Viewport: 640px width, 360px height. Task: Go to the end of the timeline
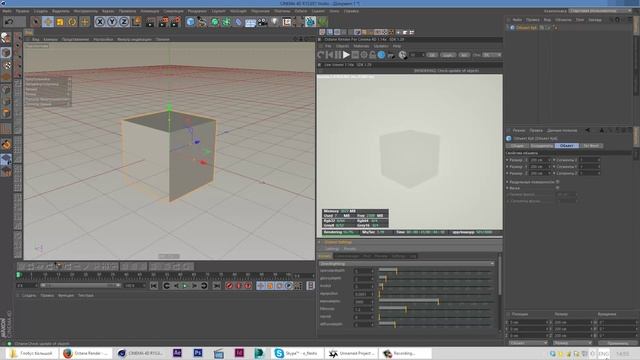tap(217, 286)
